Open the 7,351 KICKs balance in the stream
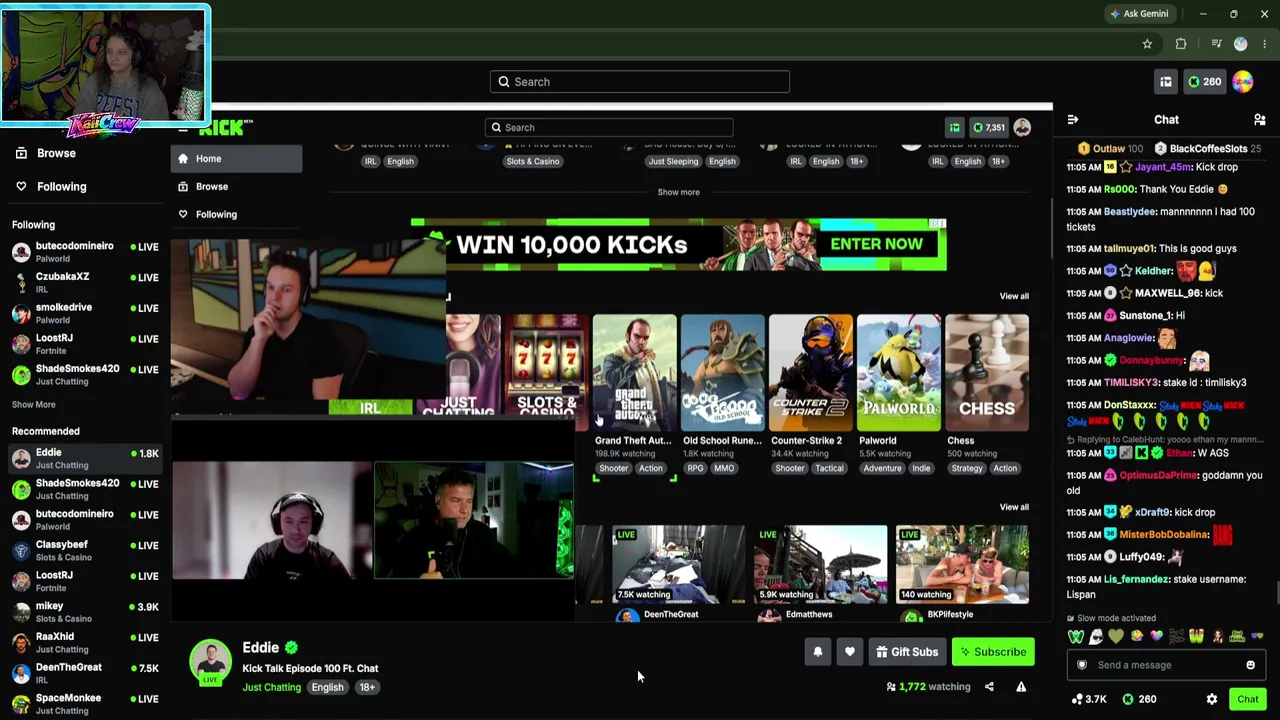This screenshot has width=1280, height=720. pyautogui.click(x=988, y=127)
